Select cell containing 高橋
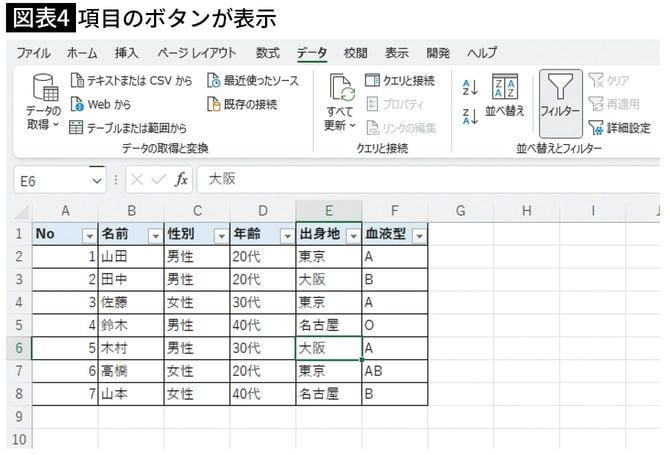Viewport: 670px width, 455px height. tap(131, 371)
